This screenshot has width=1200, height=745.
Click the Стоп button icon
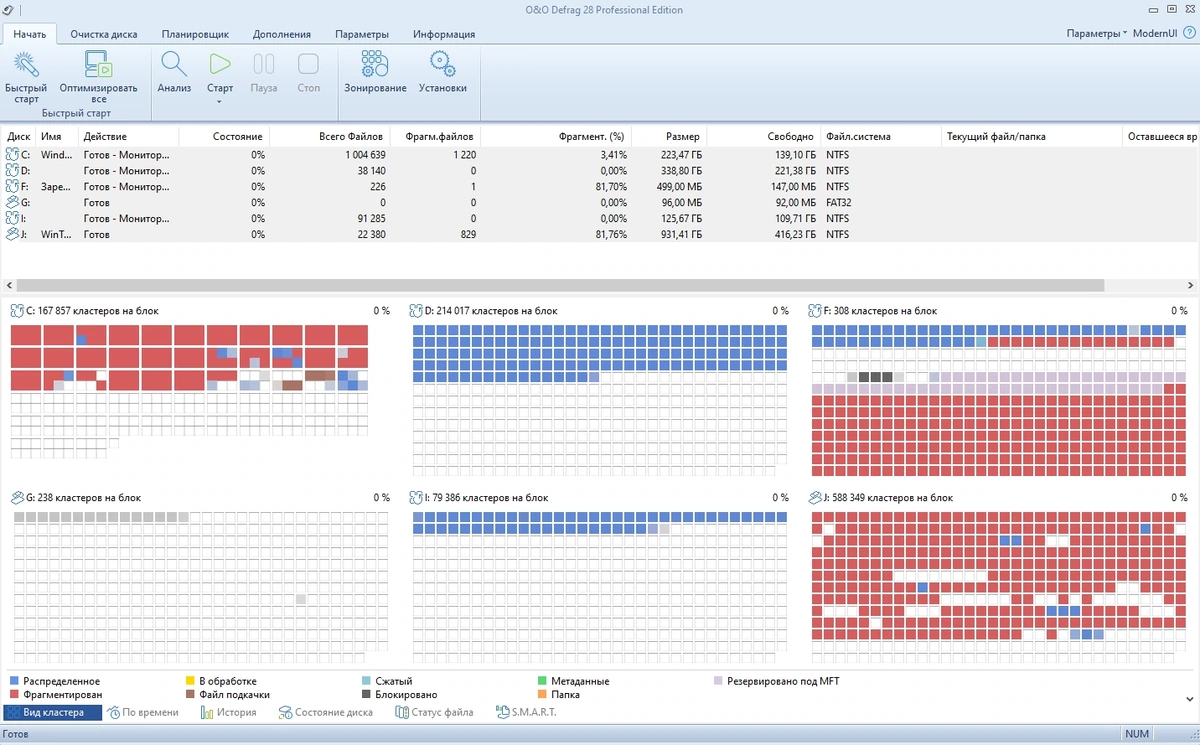pyautogui.click(x=309, y=64)
